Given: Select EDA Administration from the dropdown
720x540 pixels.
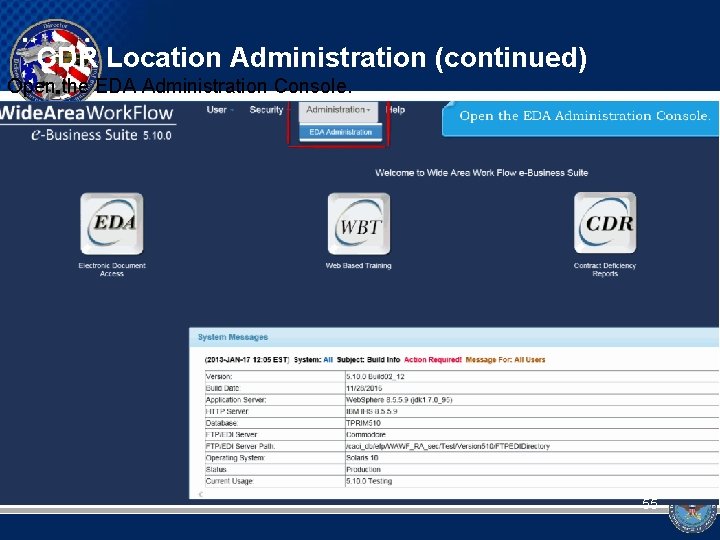Looking at the screenshot, I should click(340, 132).
